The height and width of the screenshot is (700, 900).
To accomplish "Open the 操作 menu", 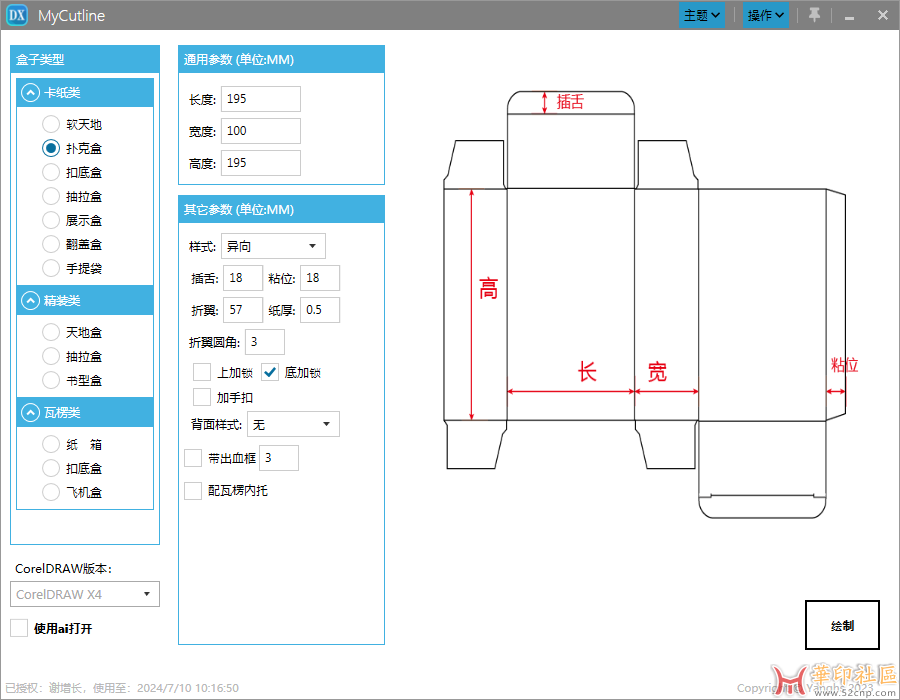I will [x=766, y=15].
